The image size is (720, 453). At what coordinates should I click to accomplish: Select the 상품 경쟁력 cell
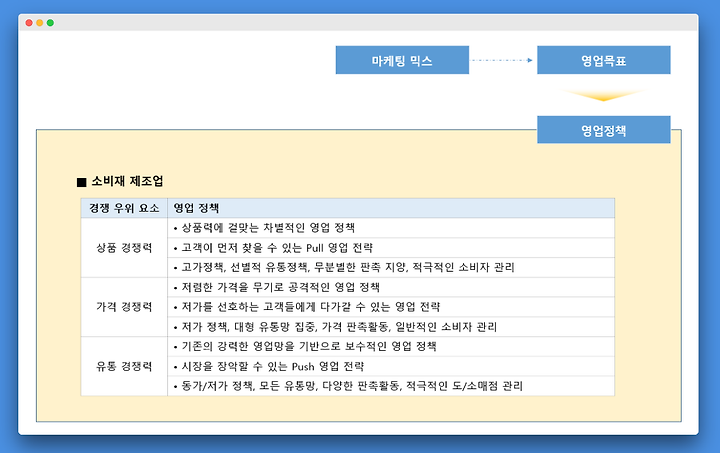pos(124,248)
